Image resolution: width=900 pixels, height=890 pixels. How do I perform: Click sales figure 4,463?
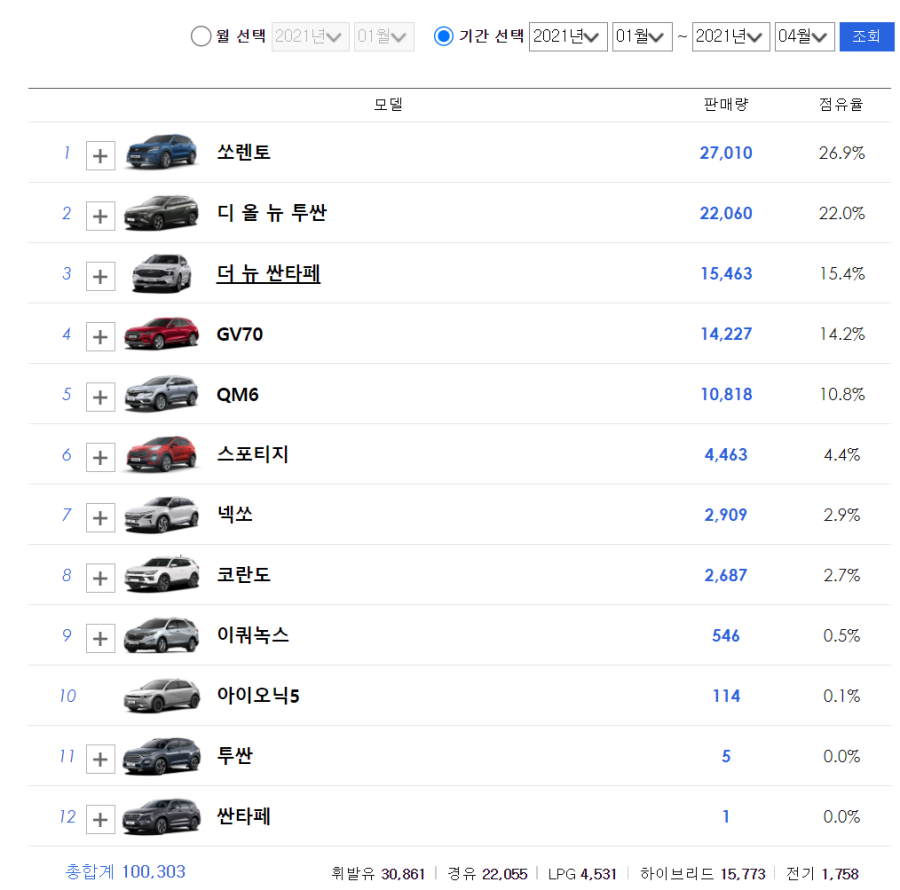coord(726,454)
